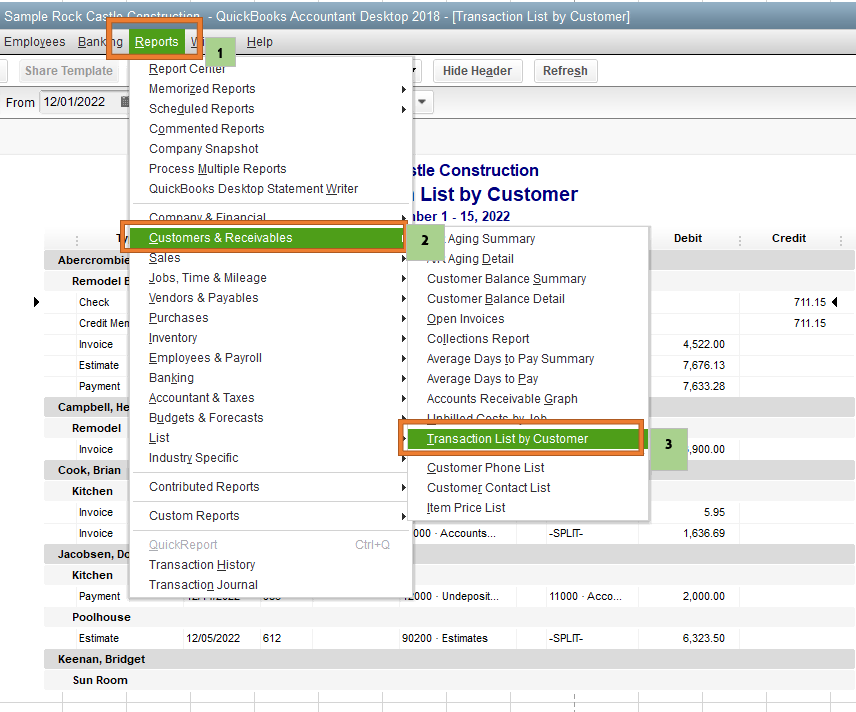Open Customer Balance Summary report

pos(528,279)
